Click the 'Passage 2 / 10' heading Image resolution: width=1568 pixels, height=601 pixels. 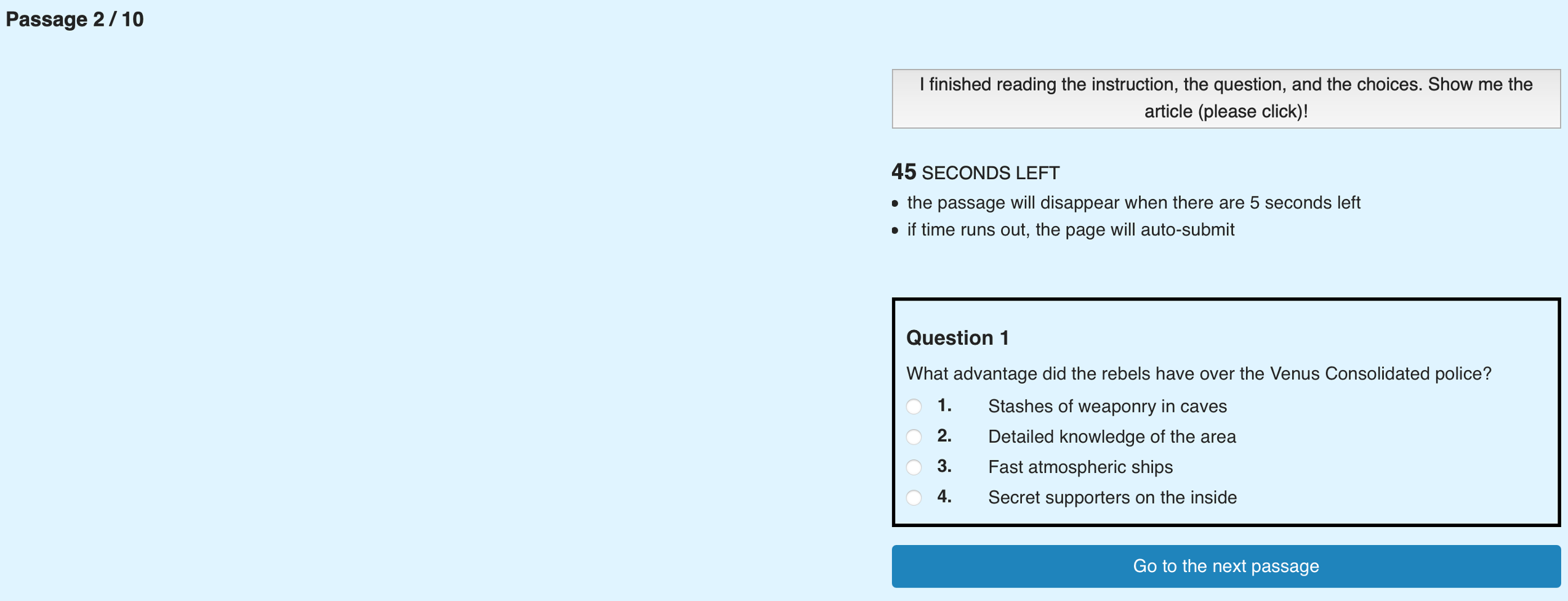[x=74, y=19]
